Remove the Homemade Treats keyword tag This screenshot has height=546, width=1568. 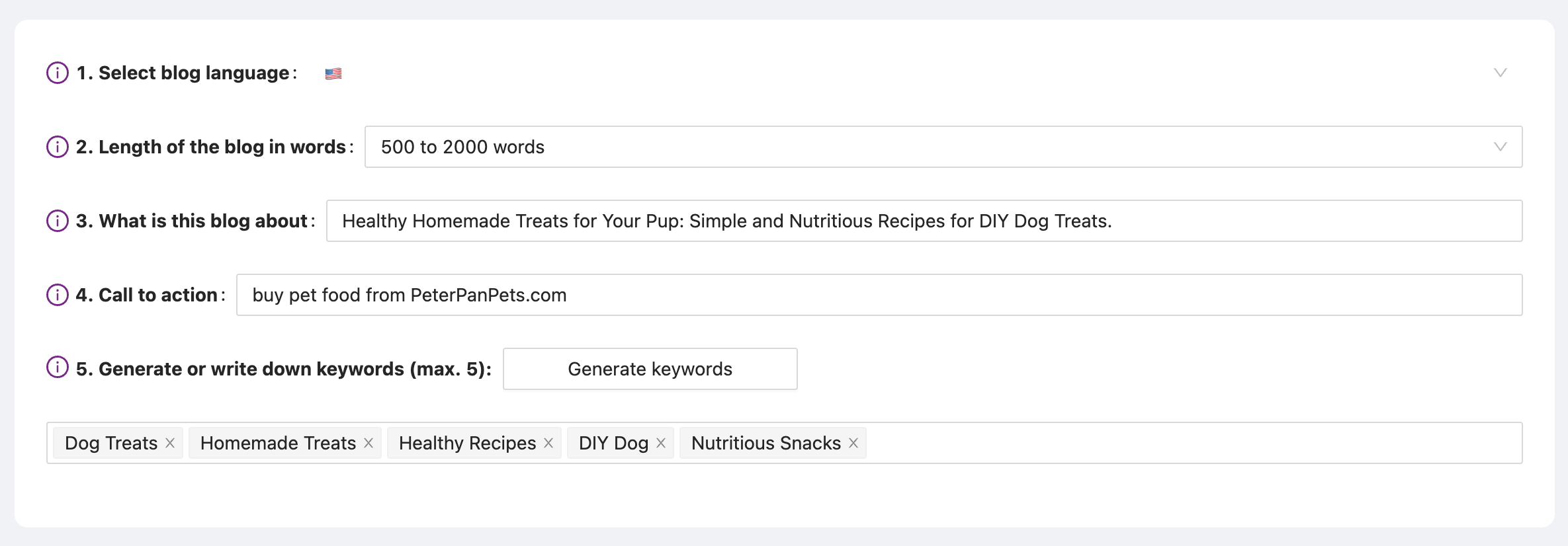click(x=369, y=443)
